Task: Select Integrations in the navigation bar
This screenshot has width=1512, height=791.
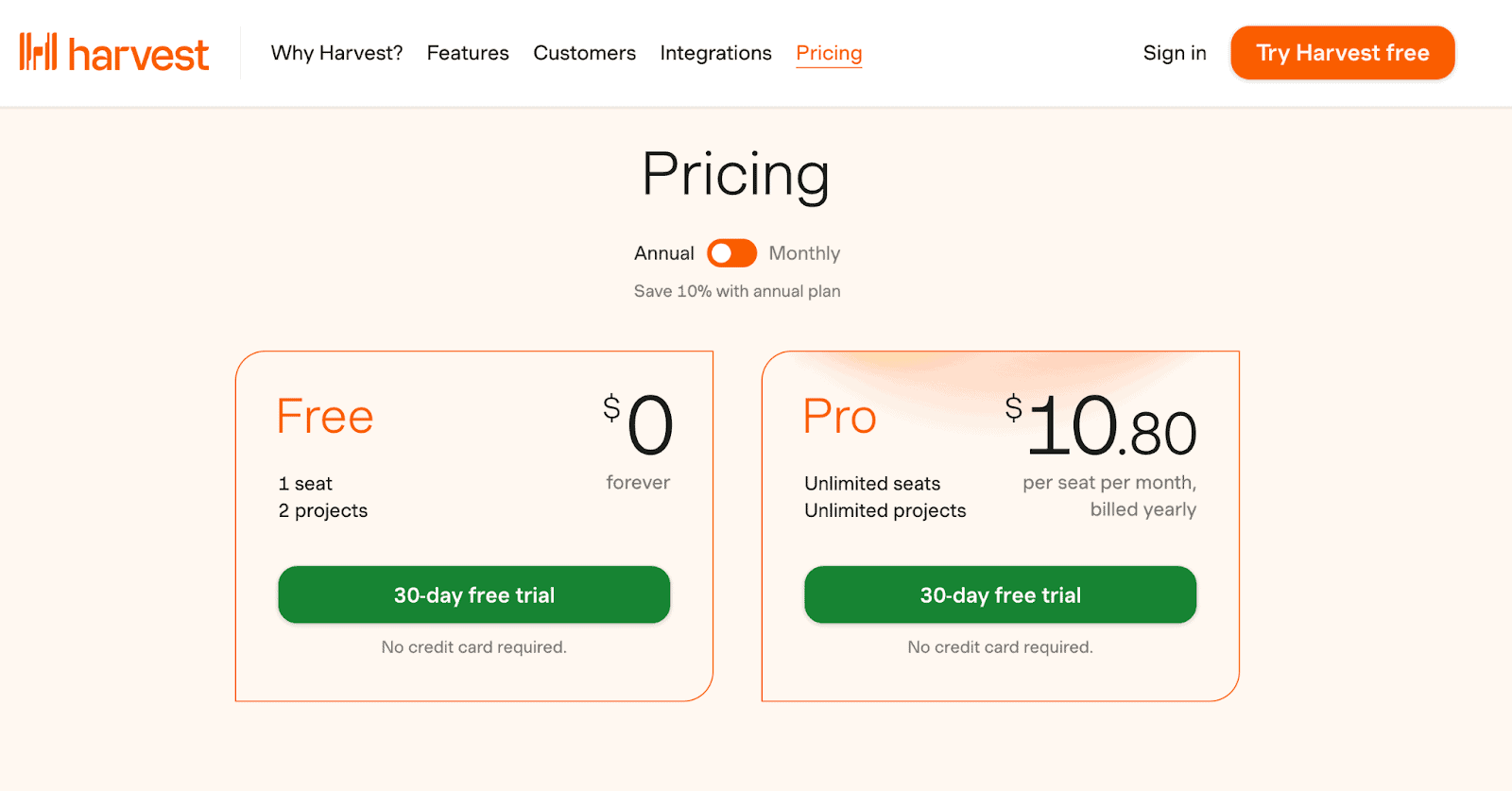Action: pos(715,53)
